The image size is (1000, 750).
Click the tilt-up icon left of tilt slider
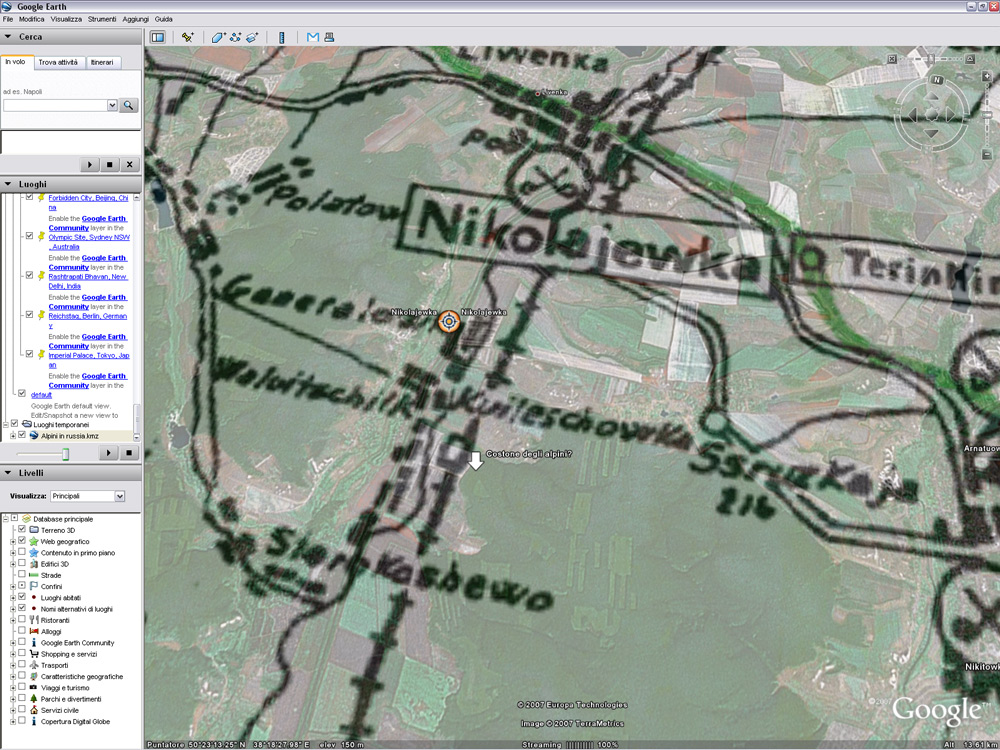[x=892, y=59]
